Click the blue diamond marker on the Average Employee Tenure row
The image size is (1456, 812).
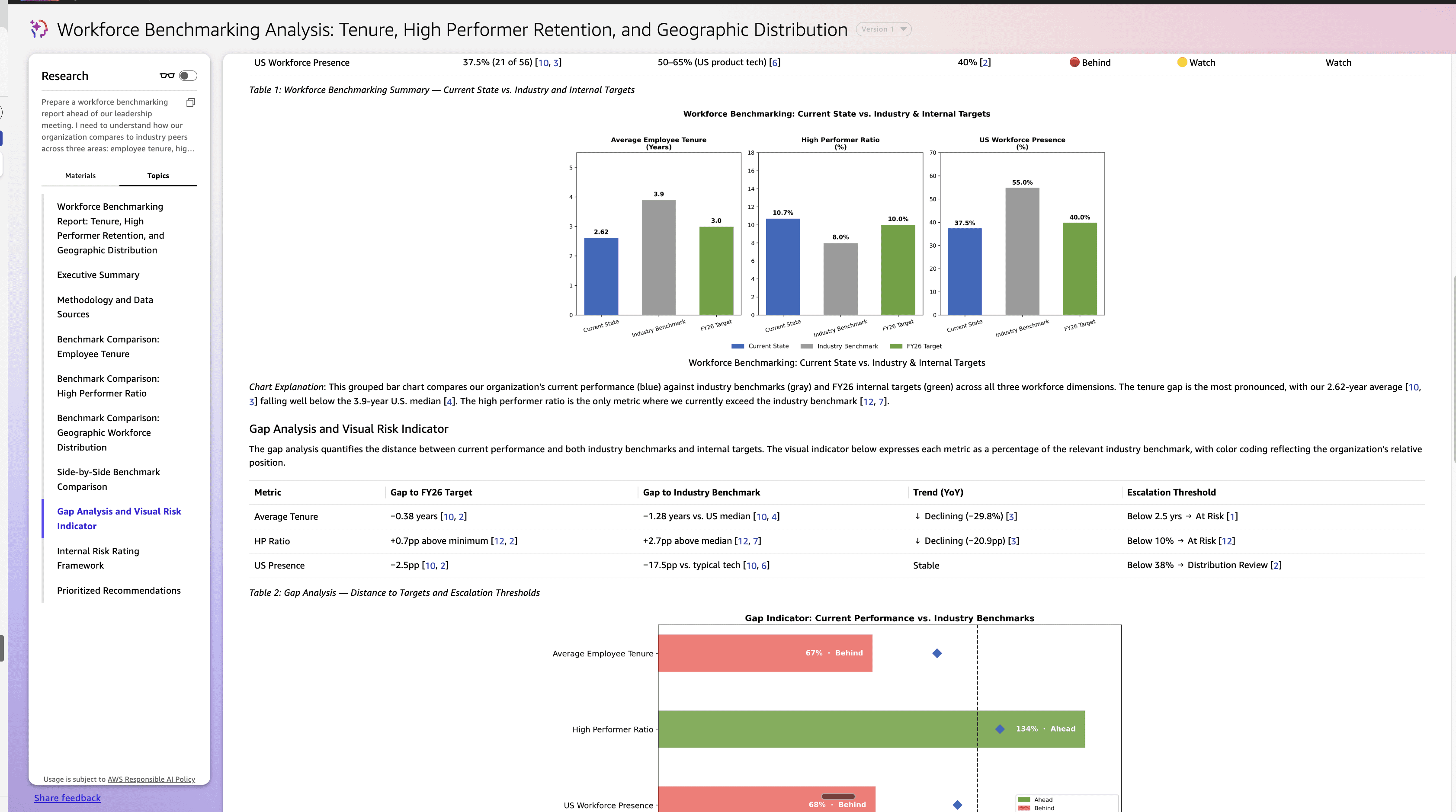point(936,653)
